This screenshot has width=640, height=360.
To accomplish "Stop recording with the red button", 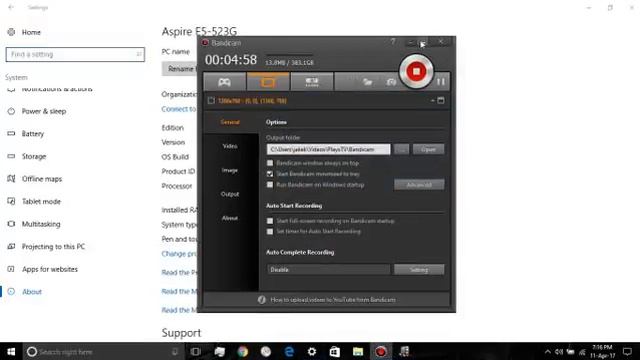I will tap(416, 71).
